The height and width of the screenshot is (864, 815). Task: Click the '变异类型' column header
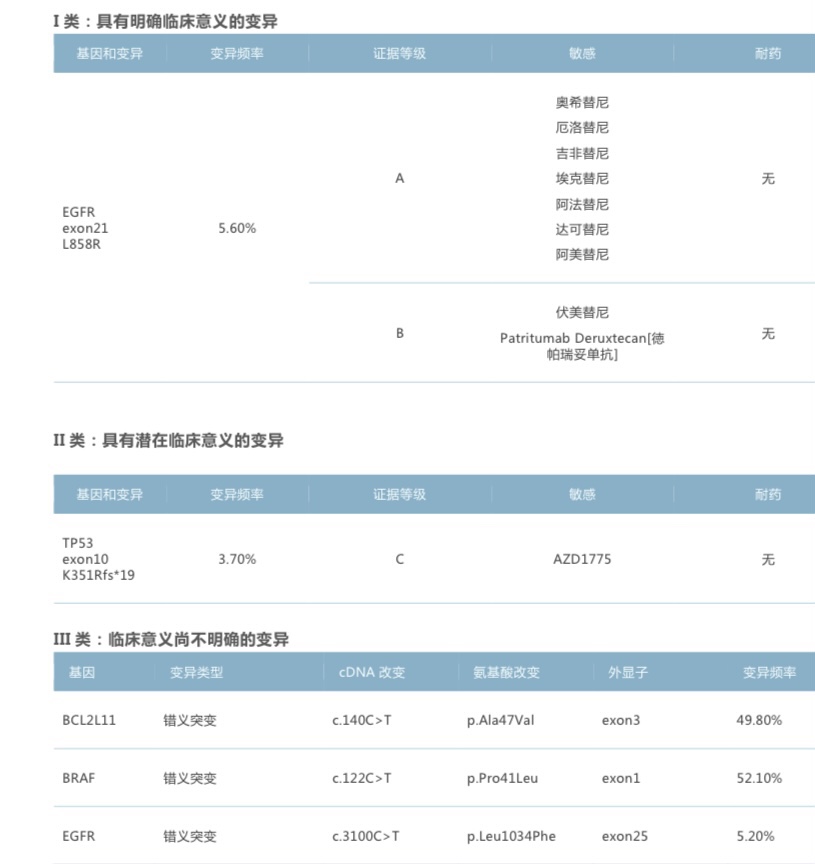[x=196, y=672]
